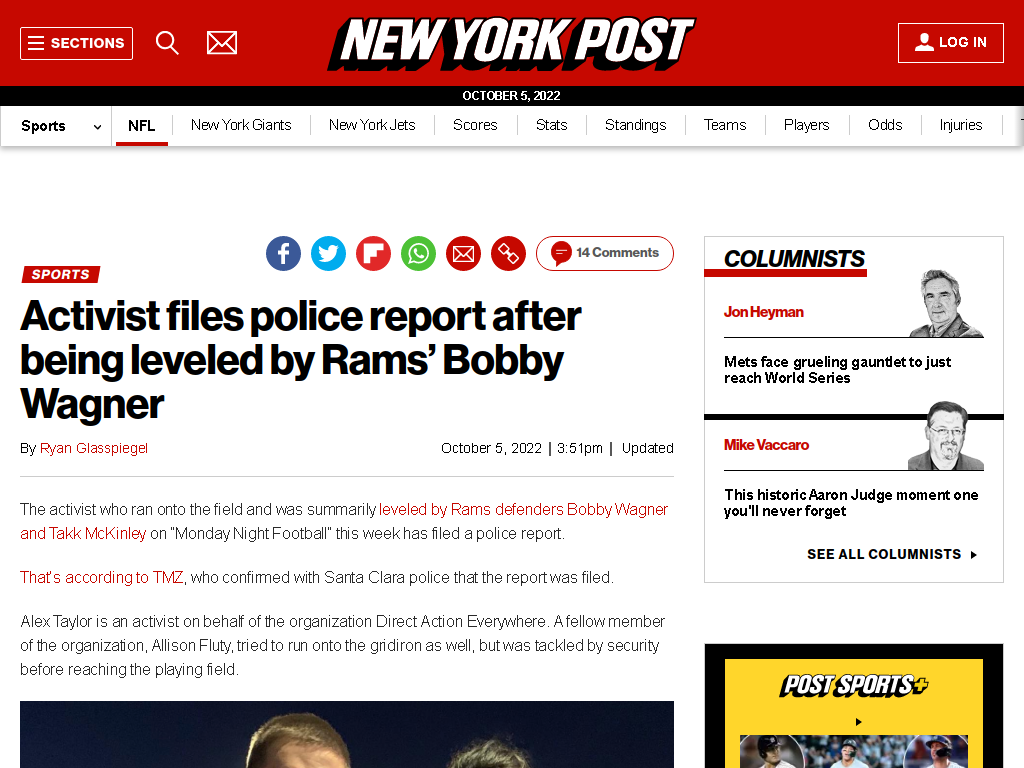Expand the Sports dropdown chevron

[97, 127]
